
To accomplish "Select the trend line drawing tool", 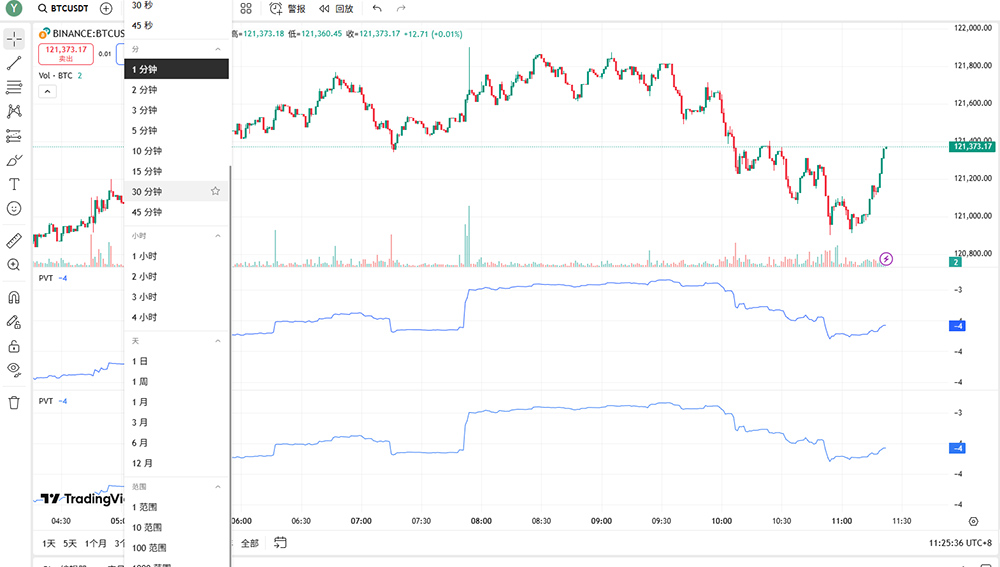I will tap(14, 63).
